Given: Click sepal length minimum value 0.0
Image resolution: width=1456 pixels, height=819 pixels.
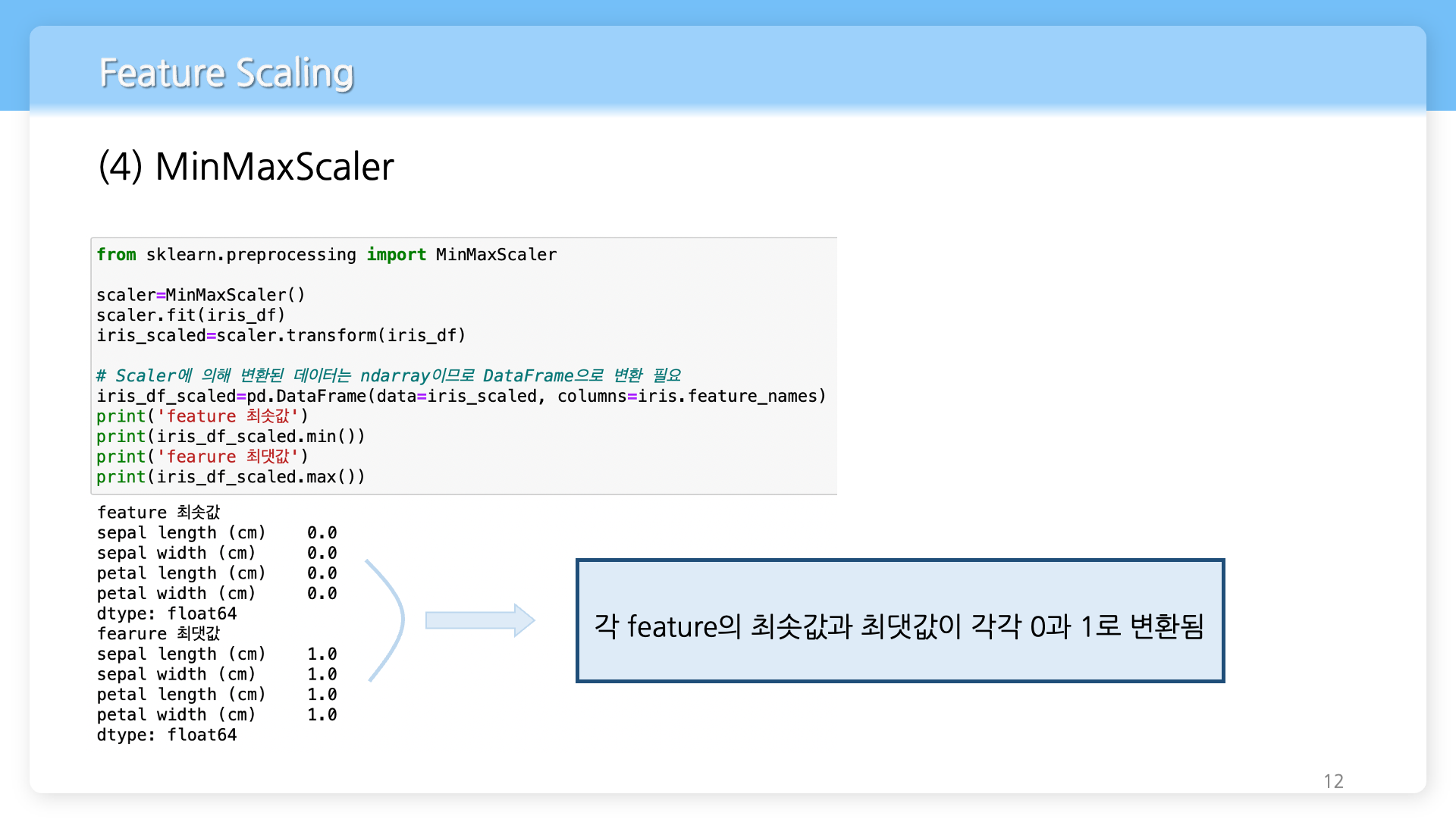Looking at the screenshot, I should (x=322, y=533).
